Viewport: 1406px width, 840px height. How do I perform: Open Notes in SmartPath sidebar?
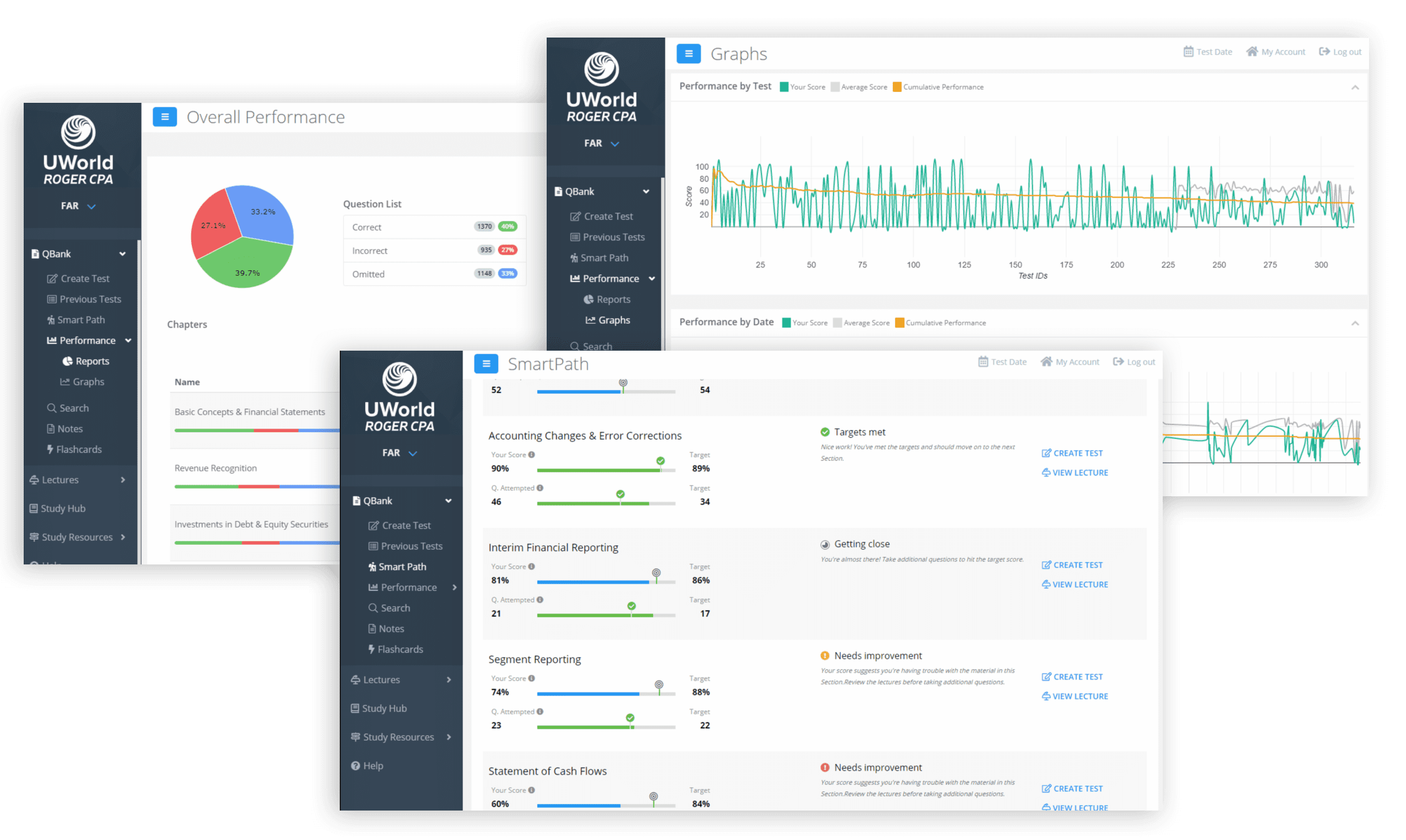pyautogui.click(x=386, y=629)
